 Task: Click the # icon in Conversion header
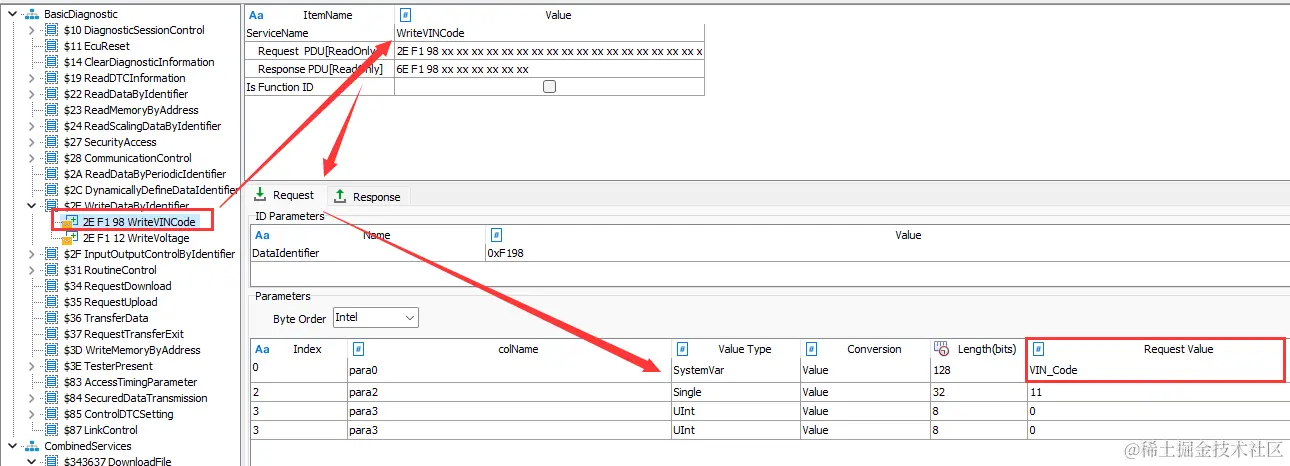(812, 349)
